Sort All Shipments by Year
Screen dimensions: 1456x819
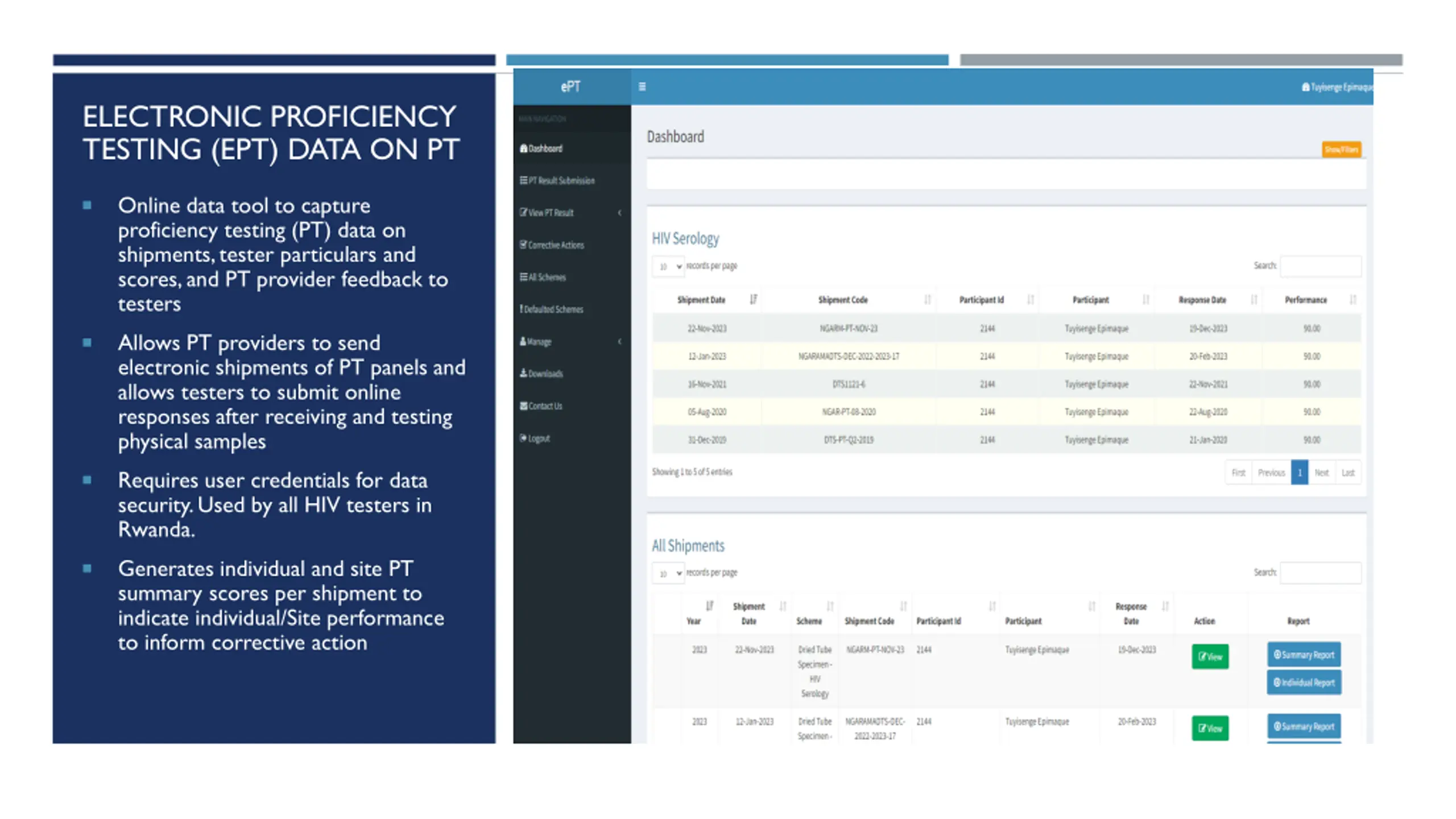699,614
